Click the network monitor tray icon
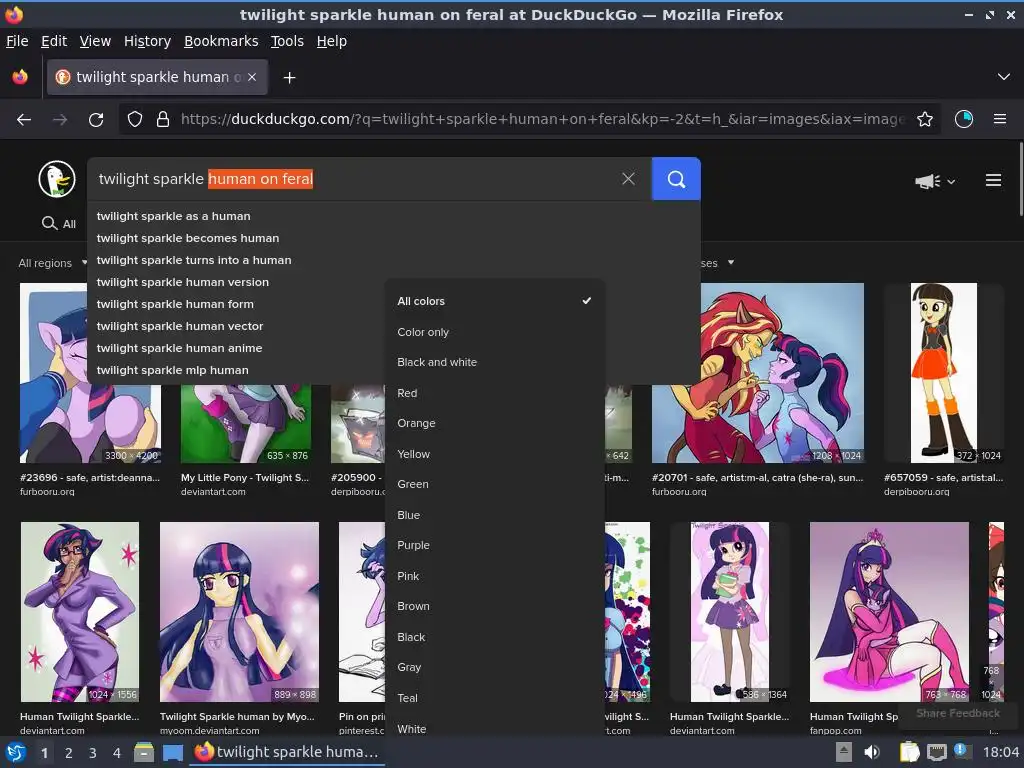Image resolution: width=1024 pixels, height=768 pixels. pos(936,753)
